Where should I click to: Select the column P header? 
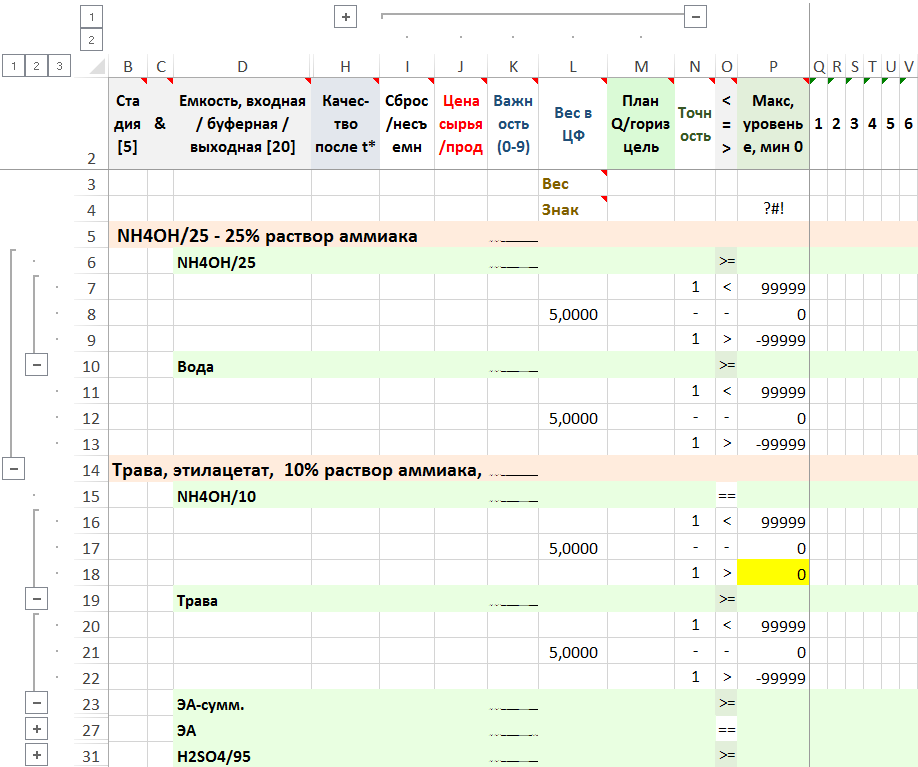click(773, 67)
